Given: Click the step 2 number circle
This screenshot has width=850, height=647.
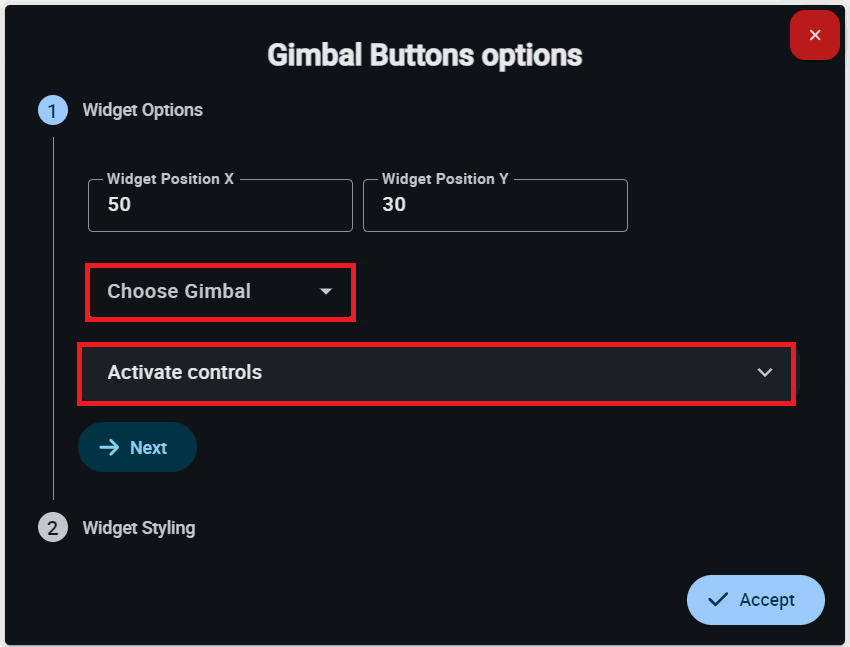Looking at the screenshot, I should point(53,527).
